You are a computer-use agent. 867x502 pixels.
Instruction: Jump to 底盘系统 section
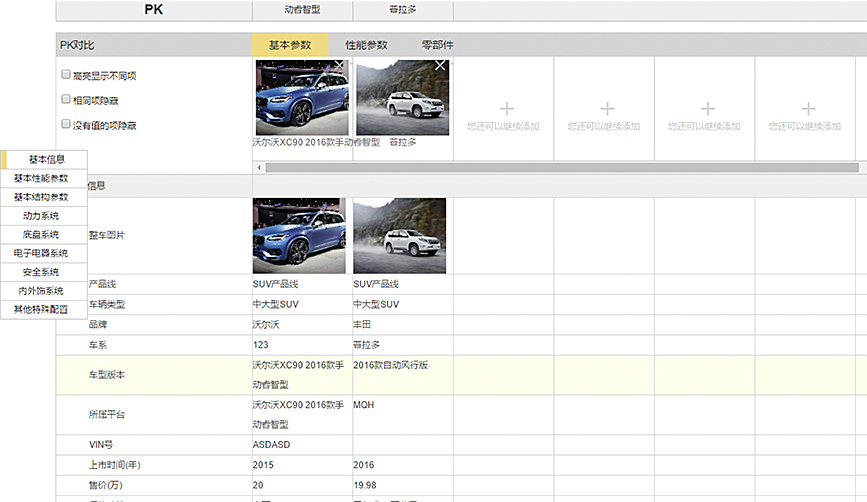(x=44, y=234)
